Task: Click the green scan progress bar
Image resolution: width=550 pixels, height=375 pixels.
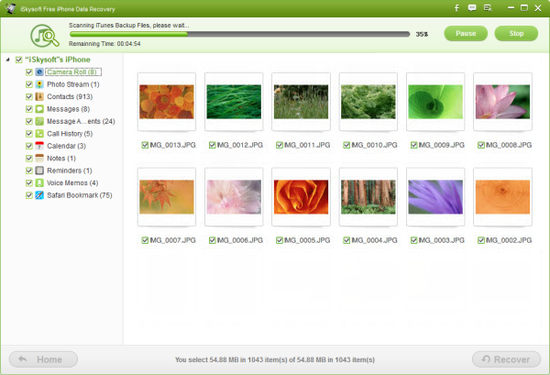Action: point(240,34)
